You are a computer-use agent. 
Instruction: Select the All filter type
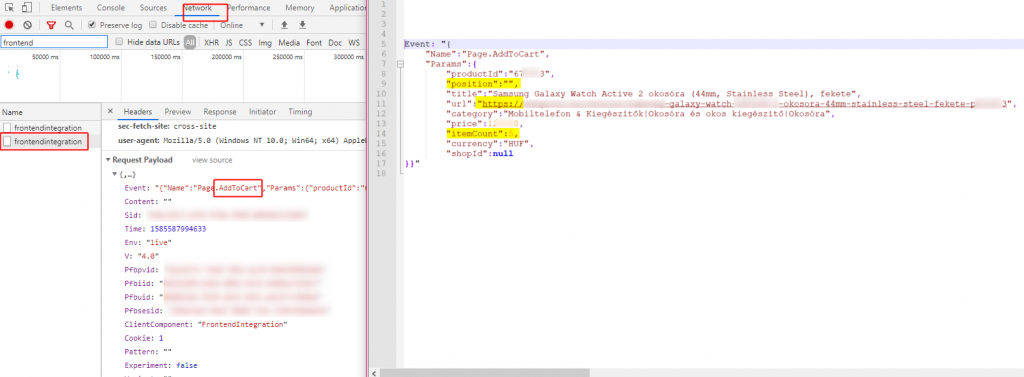pos(190,42)
